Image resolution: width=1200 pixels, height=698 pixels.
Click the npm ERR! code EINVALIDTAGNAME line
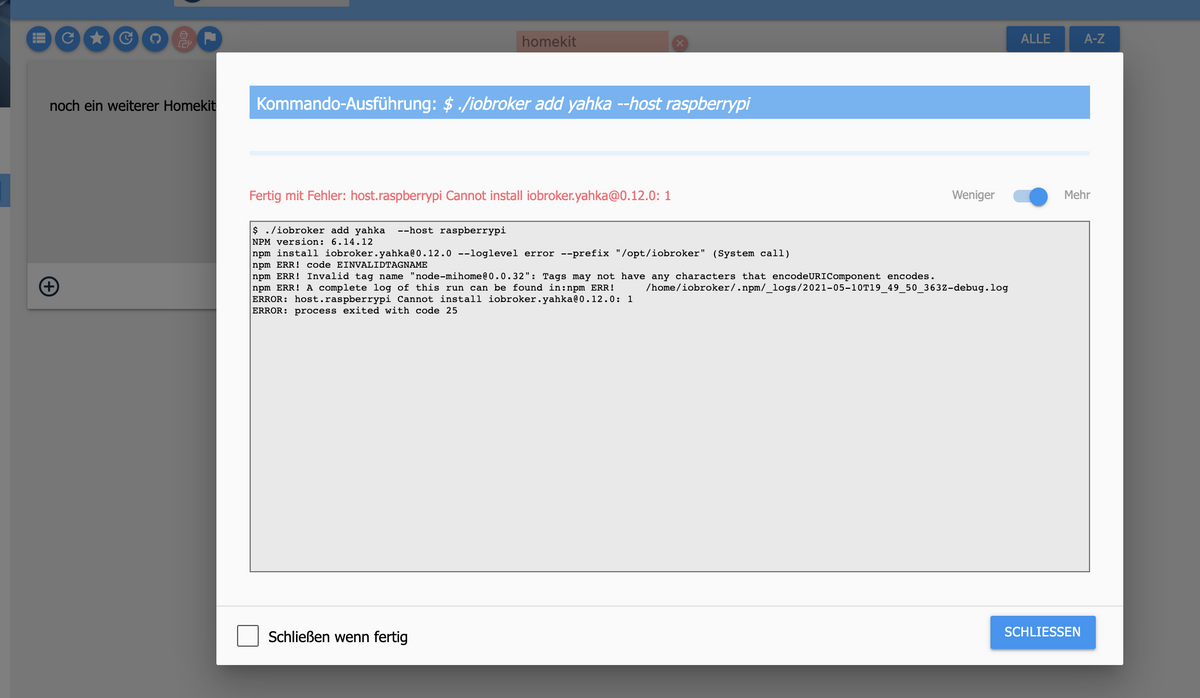(x=340, y=265)
